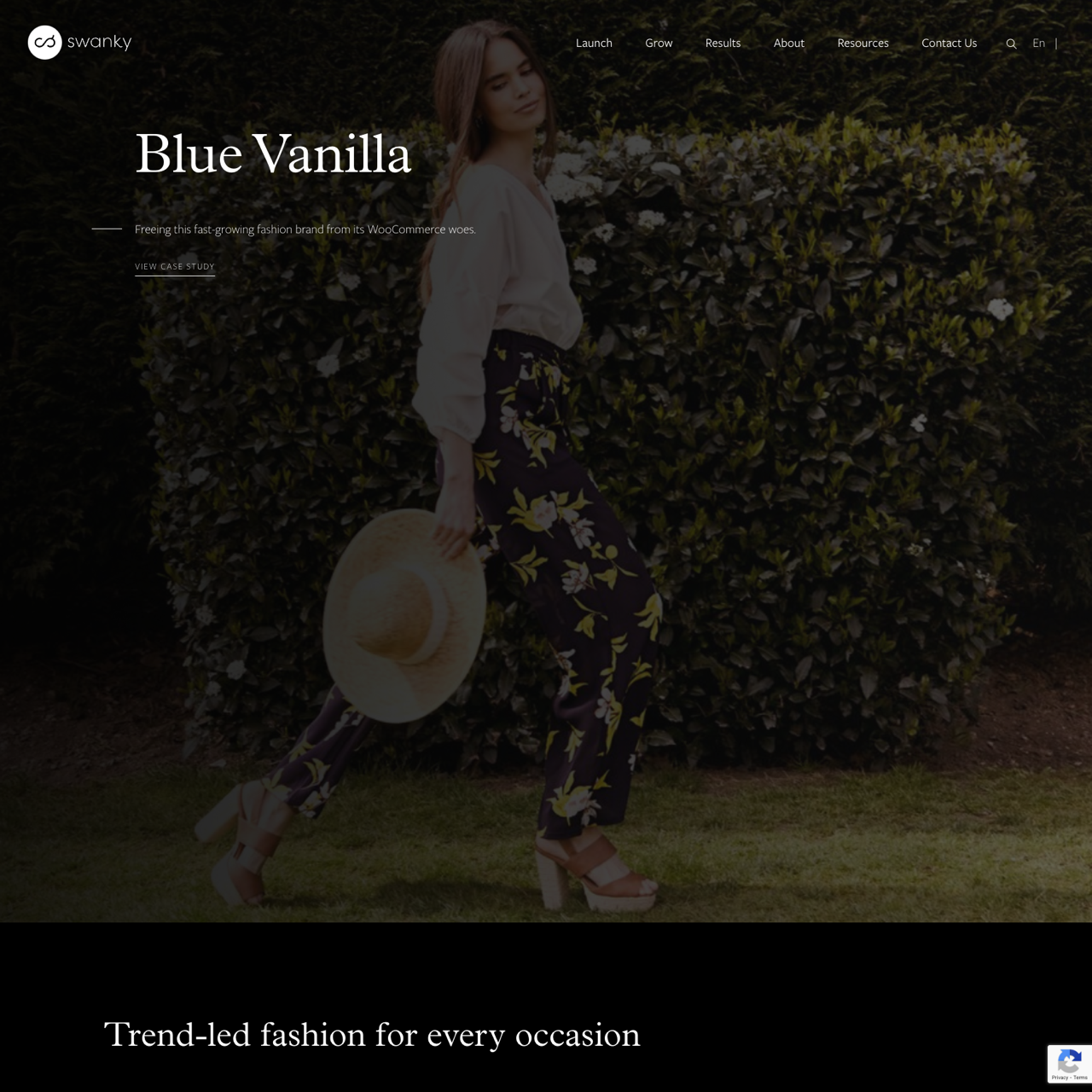
Task: Follow the View Case Study link
Action: [175, 267]
